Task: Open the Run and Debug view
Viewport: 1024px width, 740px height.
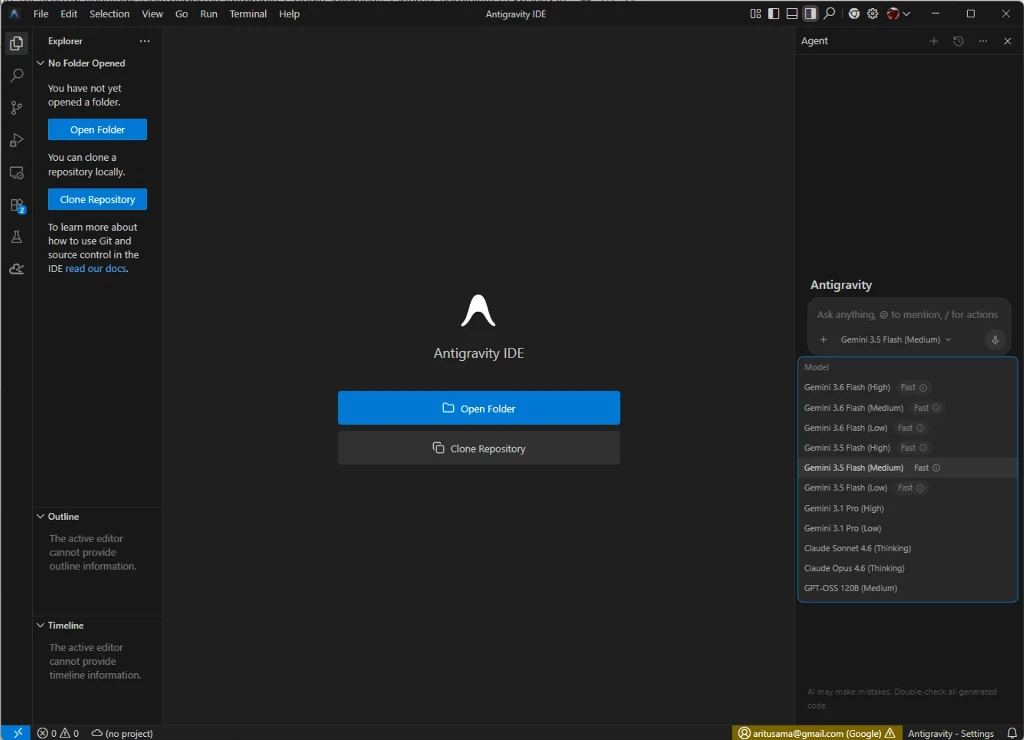Action: [x=16, y=140]
